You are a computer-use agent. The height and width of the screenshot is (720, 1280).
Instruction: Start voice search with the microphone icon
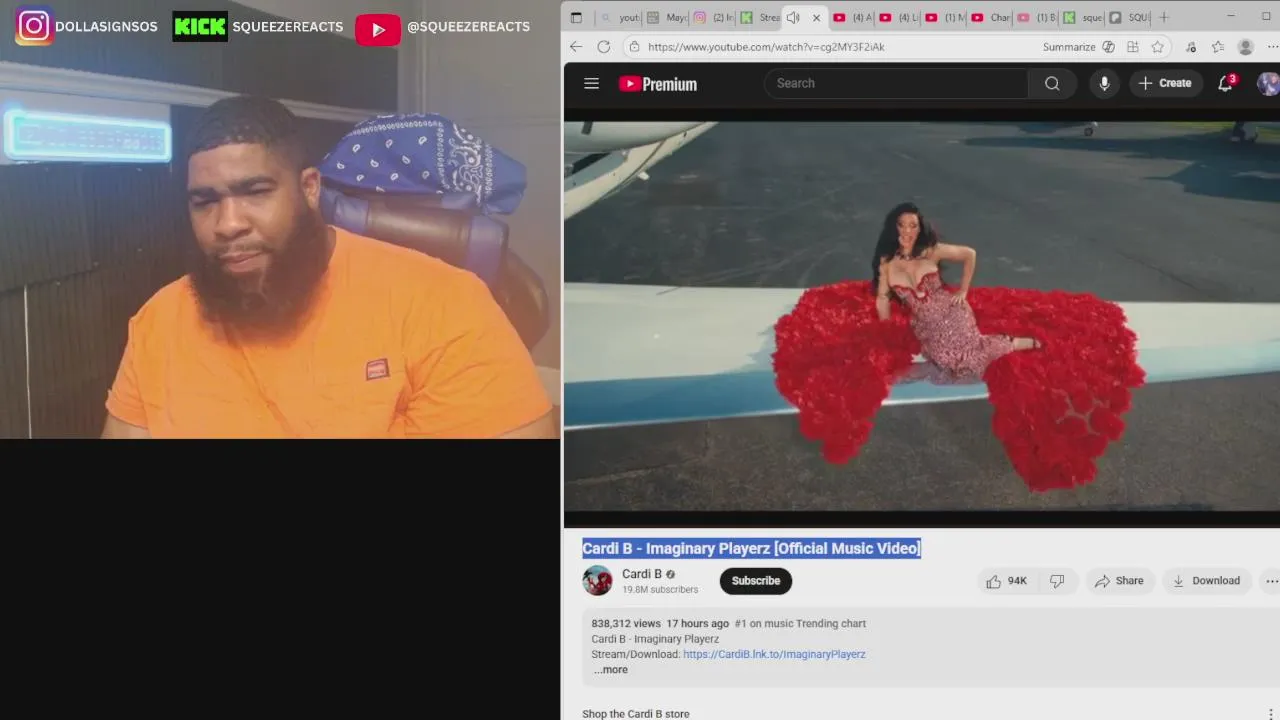pyautogui.click(x=1104, y=84)
